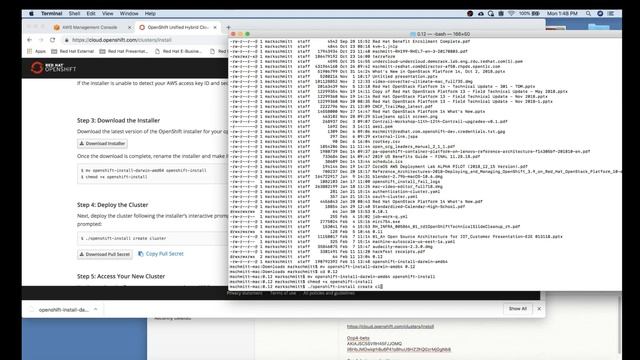Viewport: 640px width, 360px height.
Task: Click the Step 3: Download the Installer heading
Action: [118, 120]
